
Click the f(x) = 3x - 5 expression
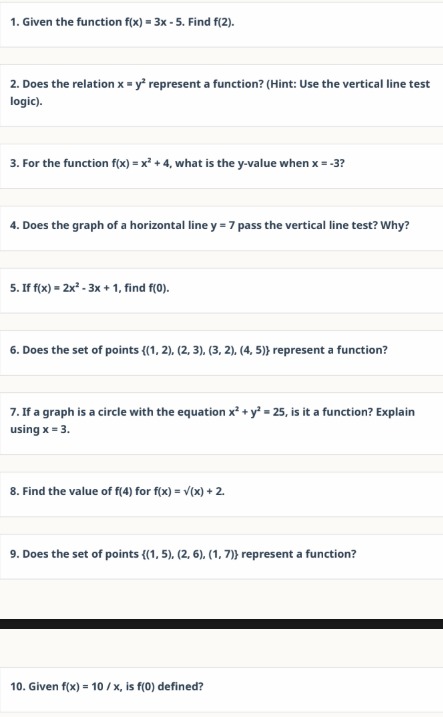coord(154,22)
